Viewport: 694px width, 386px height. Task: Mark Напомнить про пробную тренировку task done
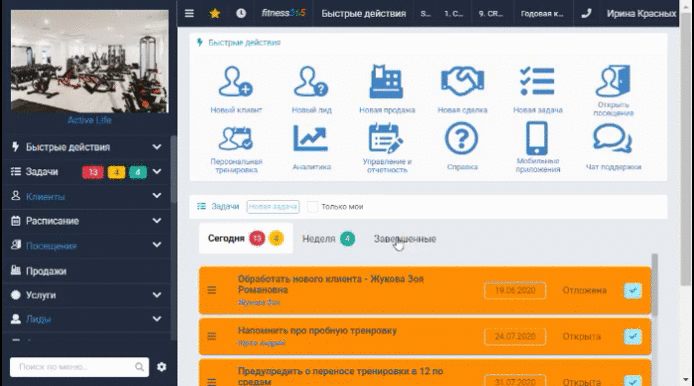632,336
